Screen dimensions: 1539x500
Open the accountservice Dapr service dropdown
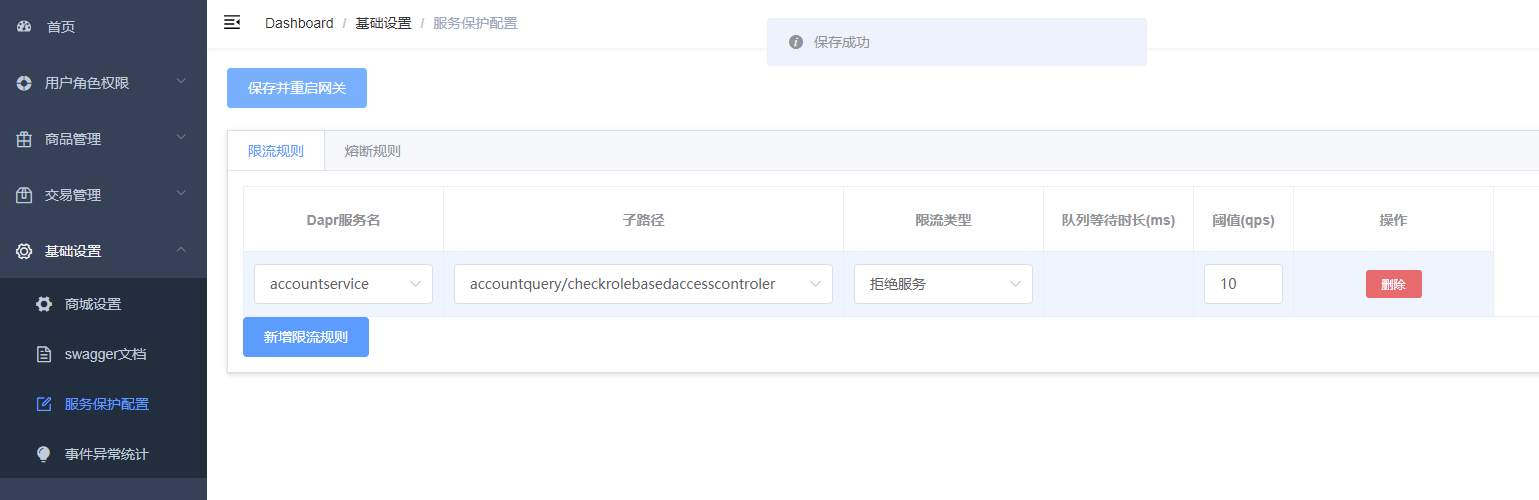[x=343, y=284]
